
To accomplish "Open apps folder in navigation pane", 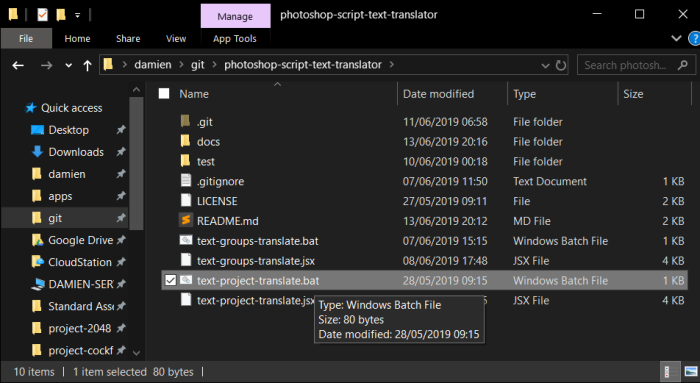I will (x=60, y=196).
